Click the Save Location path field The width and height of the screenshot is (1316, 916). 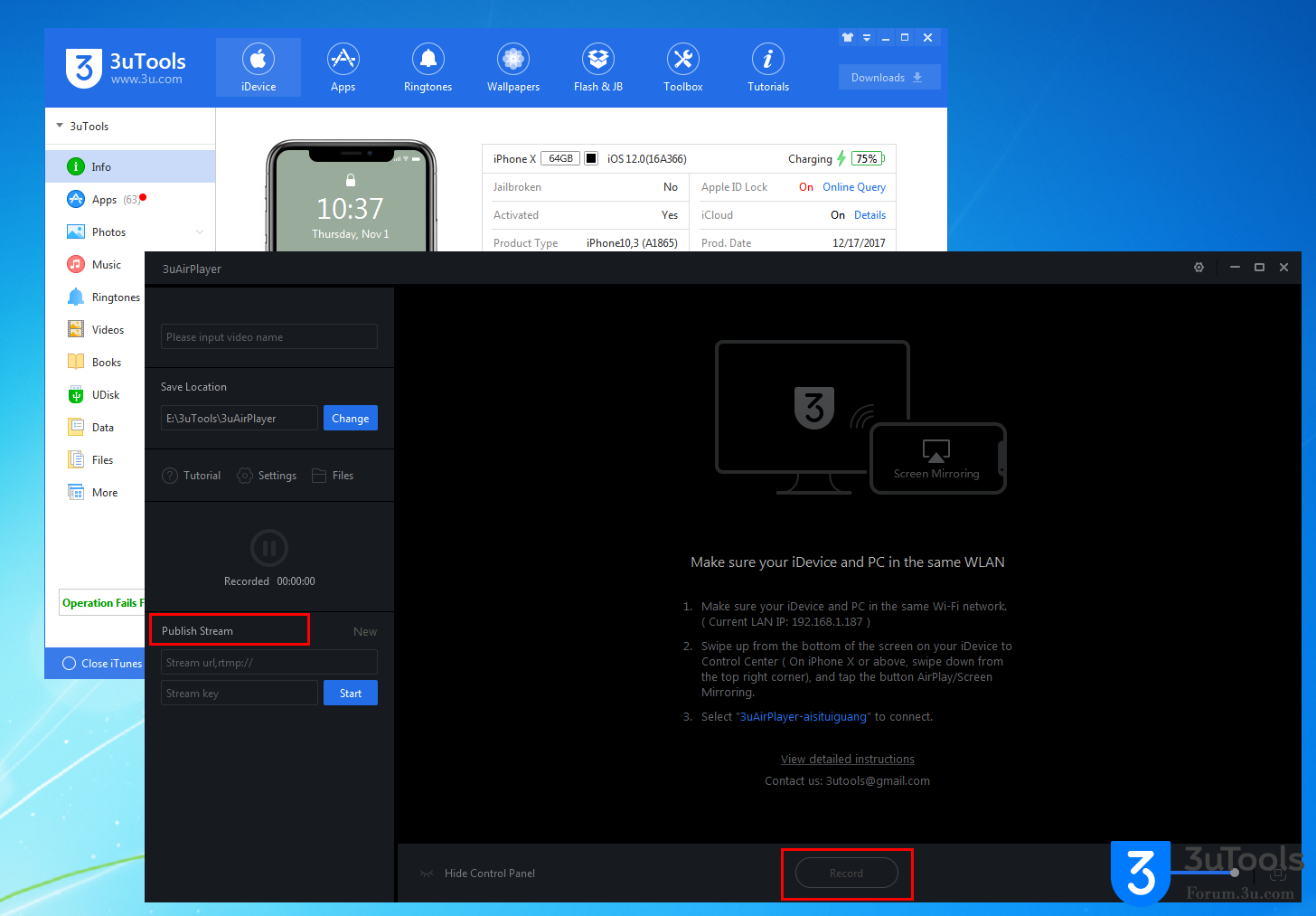click(x=240, y=418)
